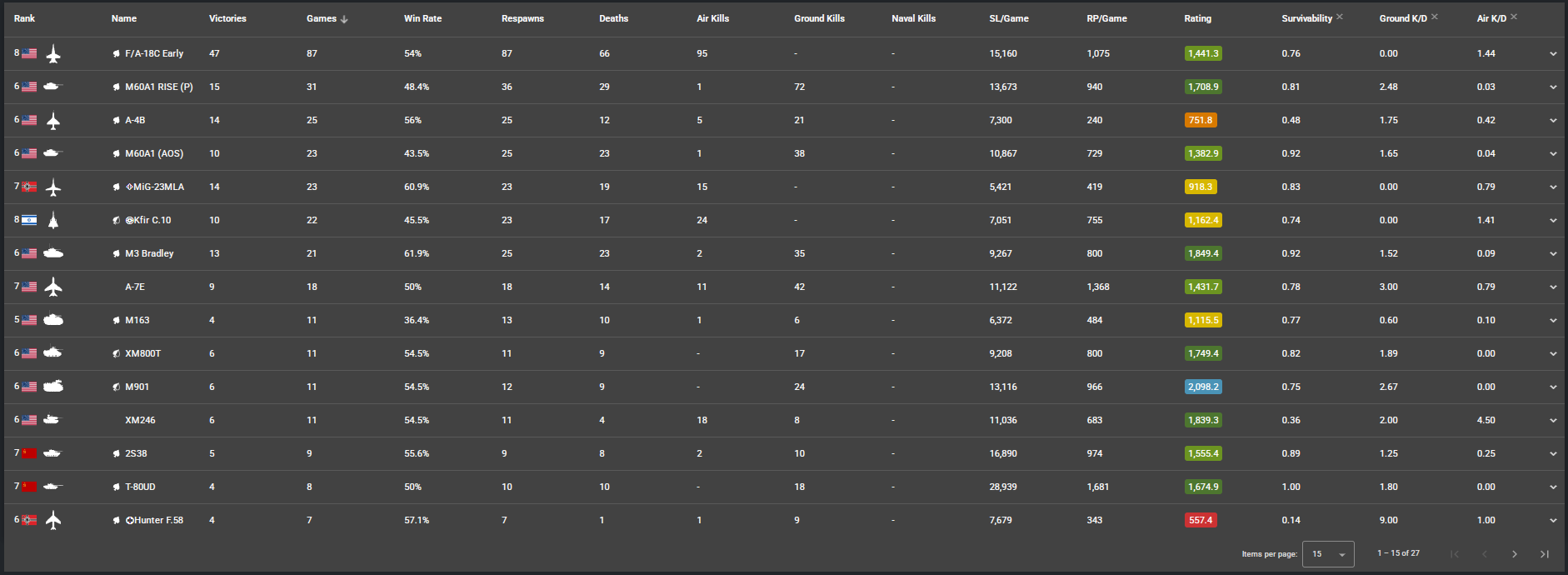1568x575 pixels.
Task: Sort table by Rating column
Action: click(1197, 18)
